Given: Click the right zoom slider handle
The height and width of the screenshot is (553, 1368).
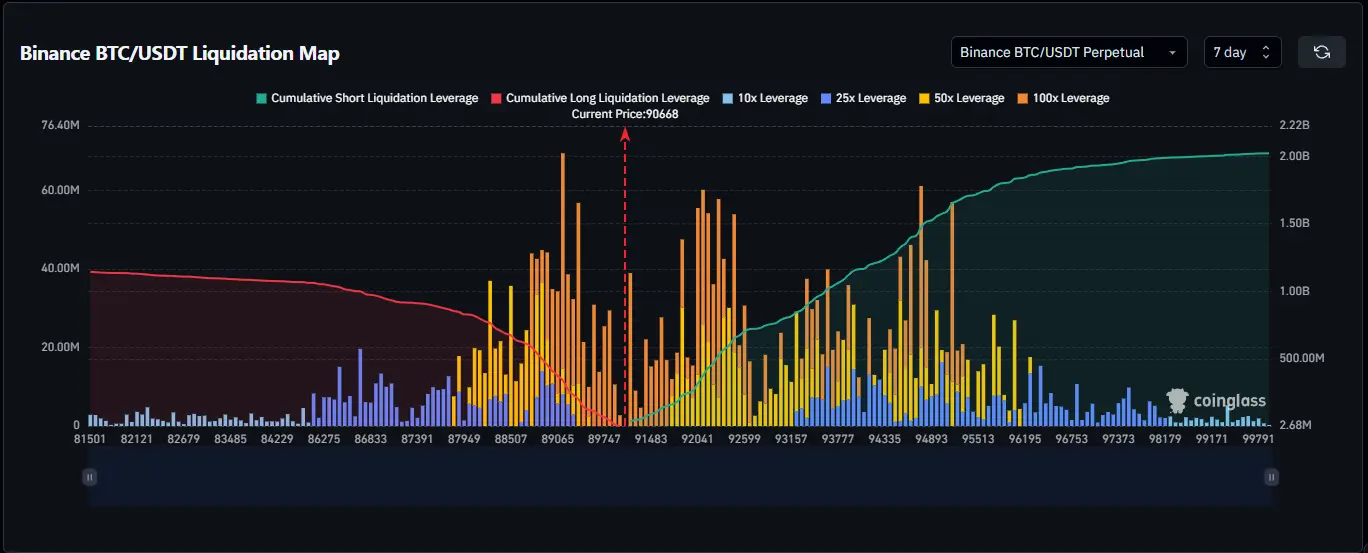Looking at the screenshot, I should (x=1271, y=477).
